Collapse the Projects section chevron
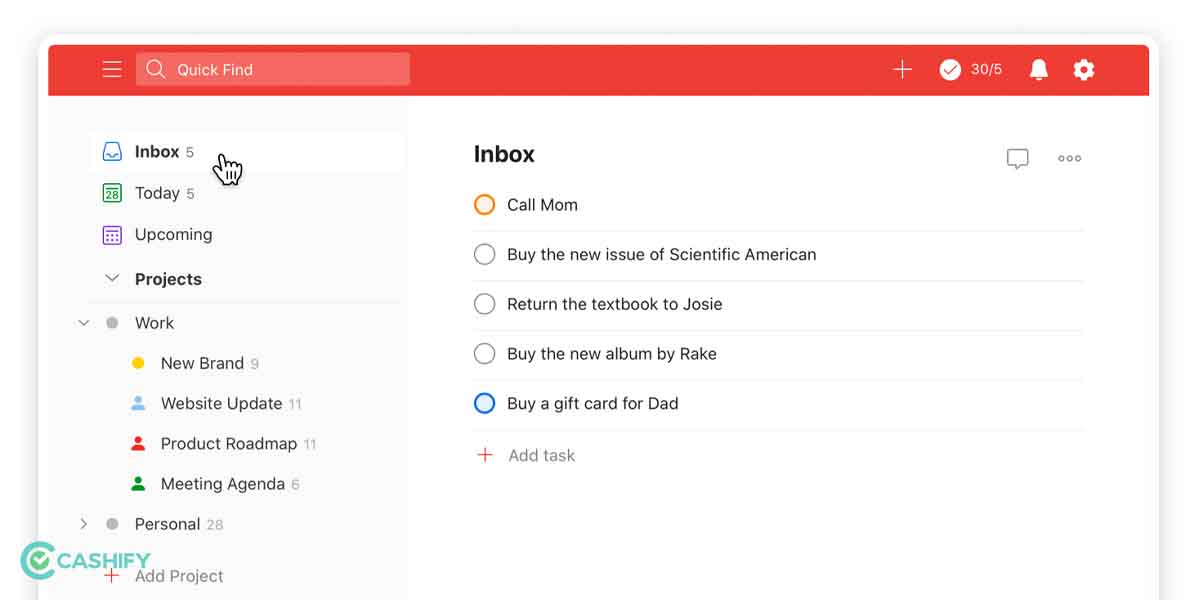This screenshot has width=1200, height=600. coord(112,279)
